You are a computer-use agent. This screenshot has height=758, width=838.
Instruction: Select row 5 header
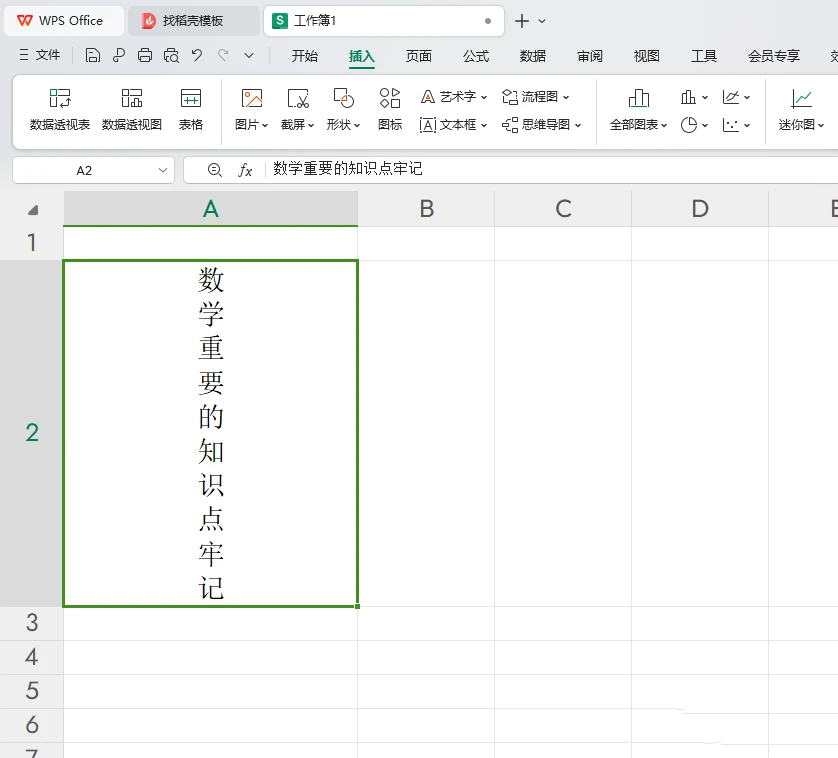point(32,691)
